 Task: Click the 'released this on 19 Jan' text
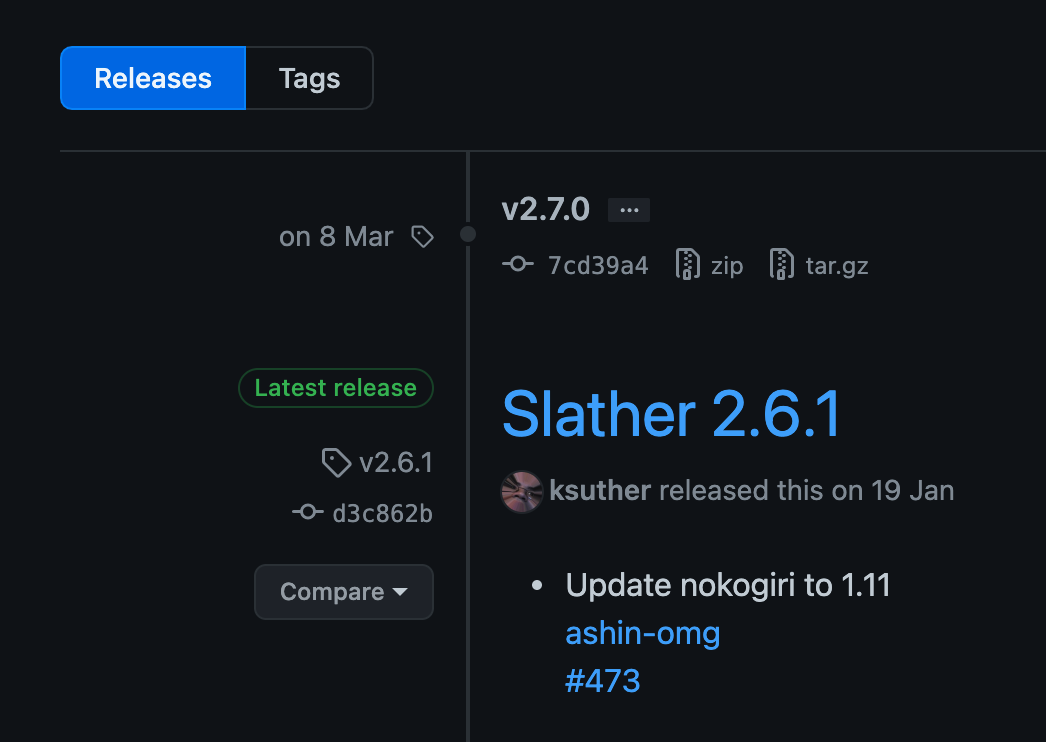pos(807,490)
